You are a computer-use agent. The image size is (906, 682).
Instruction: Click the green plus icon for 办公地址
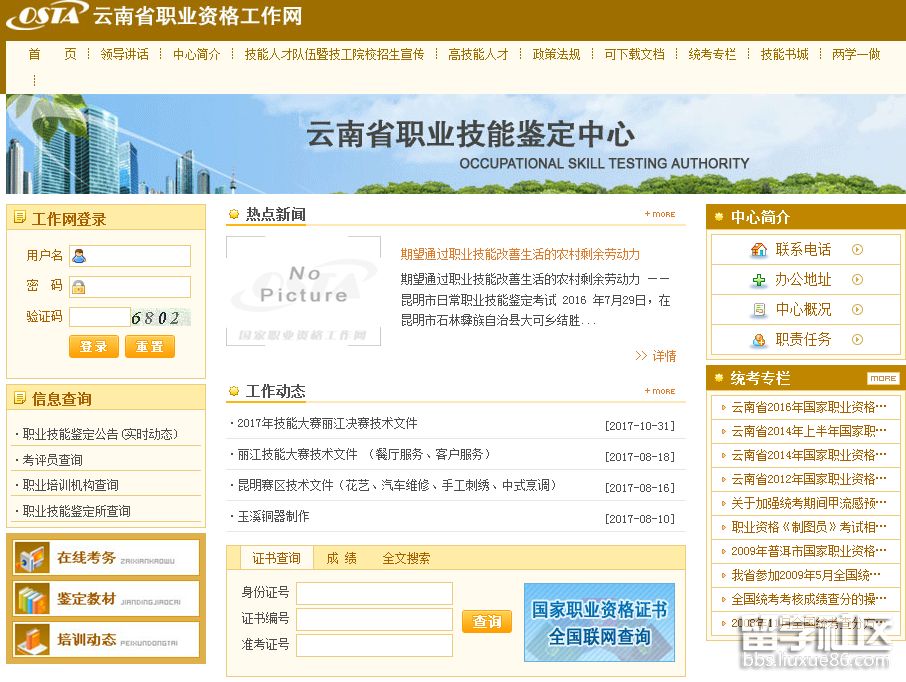(758, 279)
